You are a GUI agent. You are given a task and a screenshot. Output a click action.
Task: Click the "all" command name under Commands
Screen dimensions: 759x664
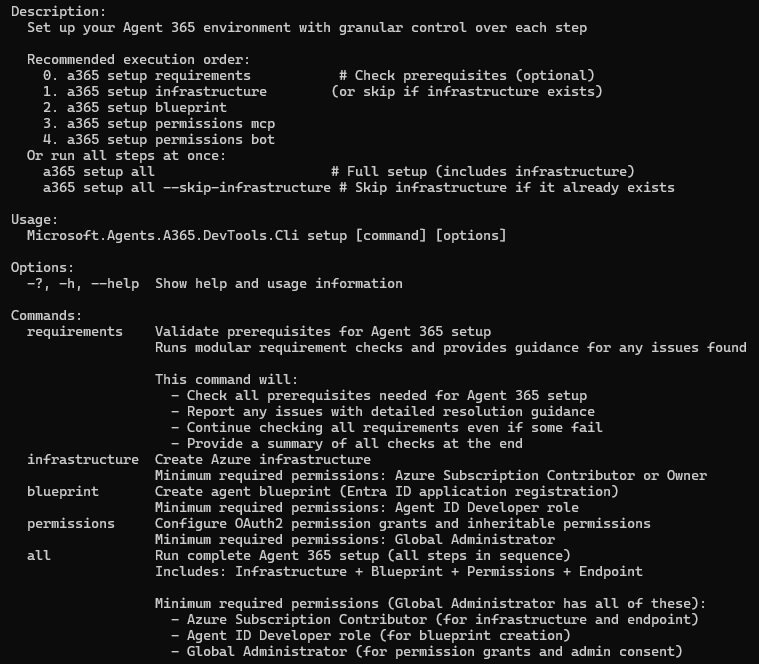tap(38, 555)
